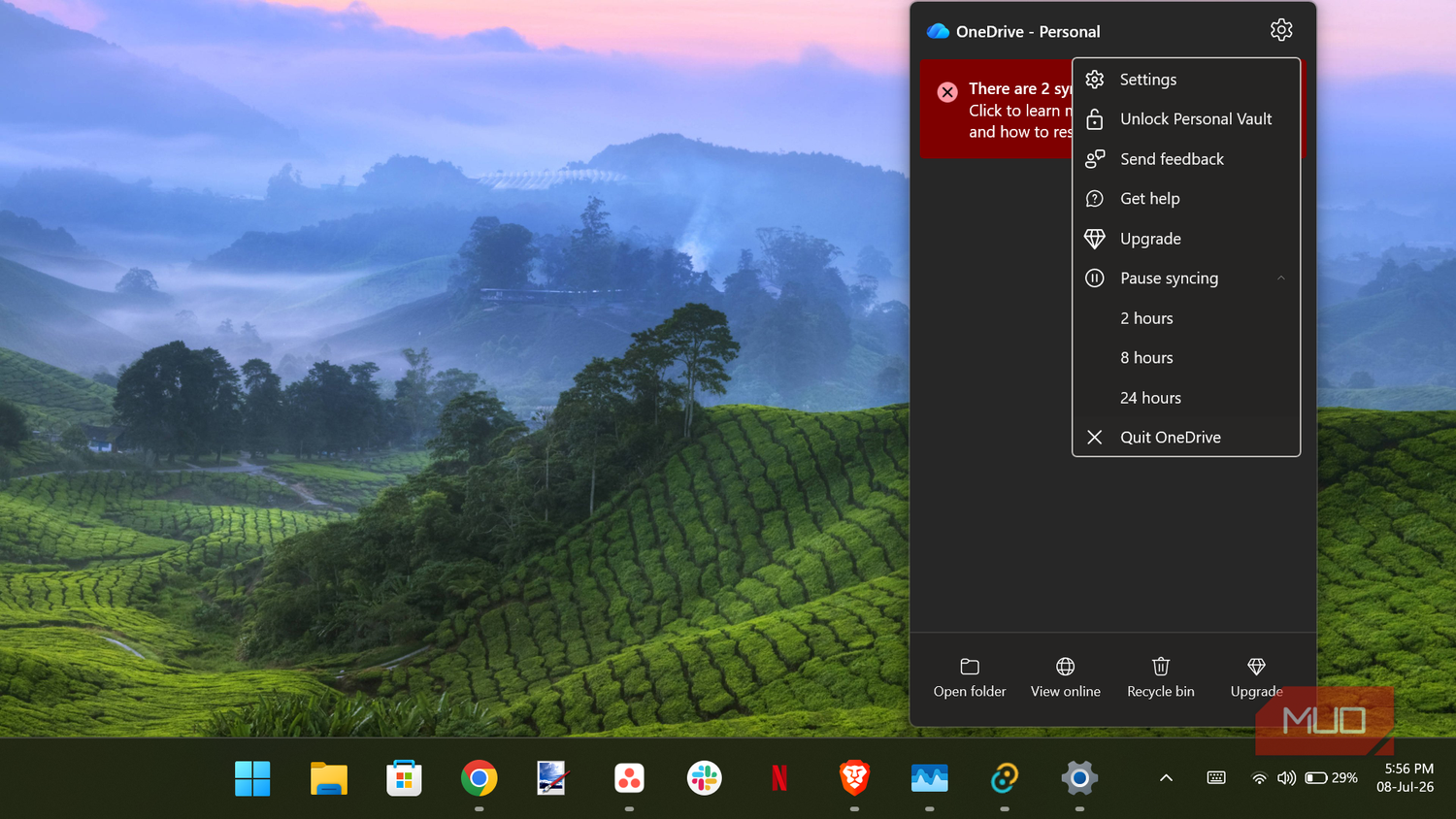
Task: Open Windows Settings gear in taskbar
Action: point(1079,778)
